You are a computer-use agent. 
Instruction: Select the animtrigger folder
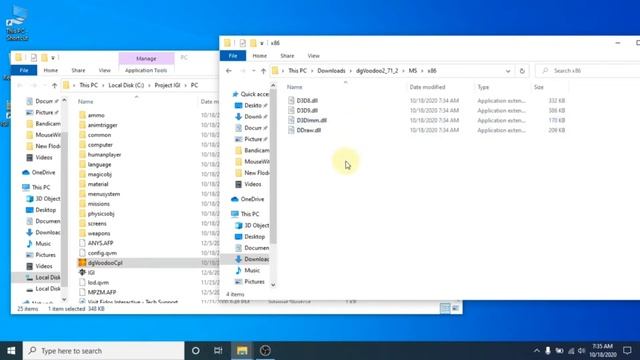pyautogui.click(x=98, y=125)
